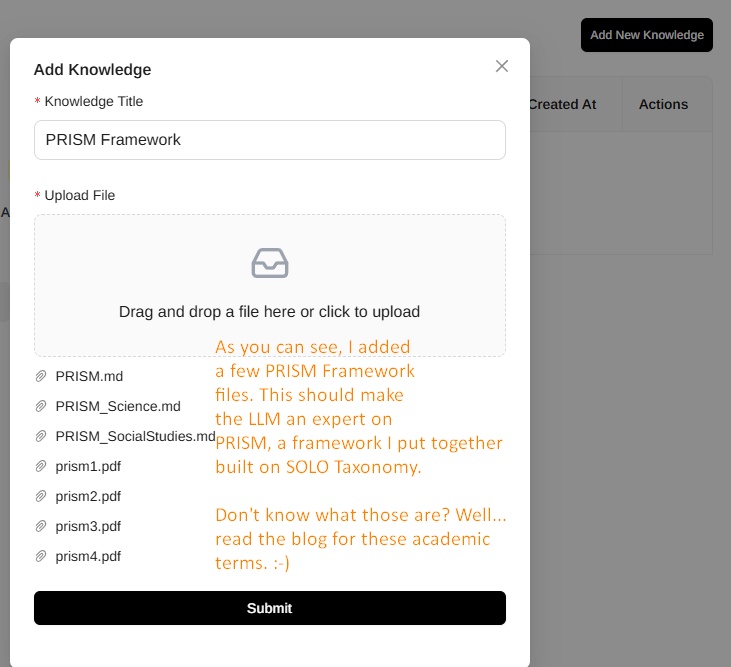
Task: Select the PRISM_Science.md file entry
Action: coord(118,406)
